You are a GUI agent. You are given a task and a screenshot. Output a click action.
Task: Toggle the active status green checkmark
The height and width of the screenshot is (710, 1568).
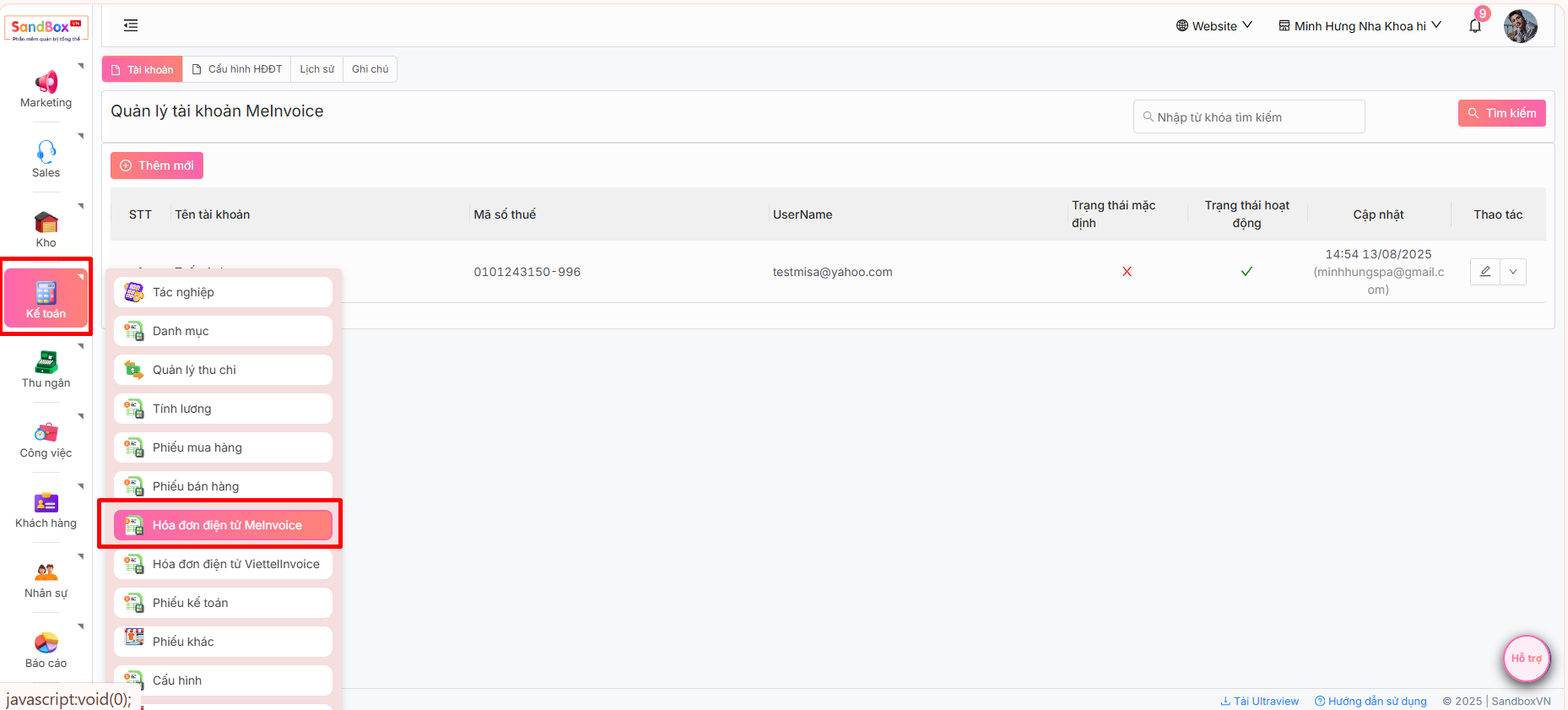pyautogui.click(x=1246, y=272)
